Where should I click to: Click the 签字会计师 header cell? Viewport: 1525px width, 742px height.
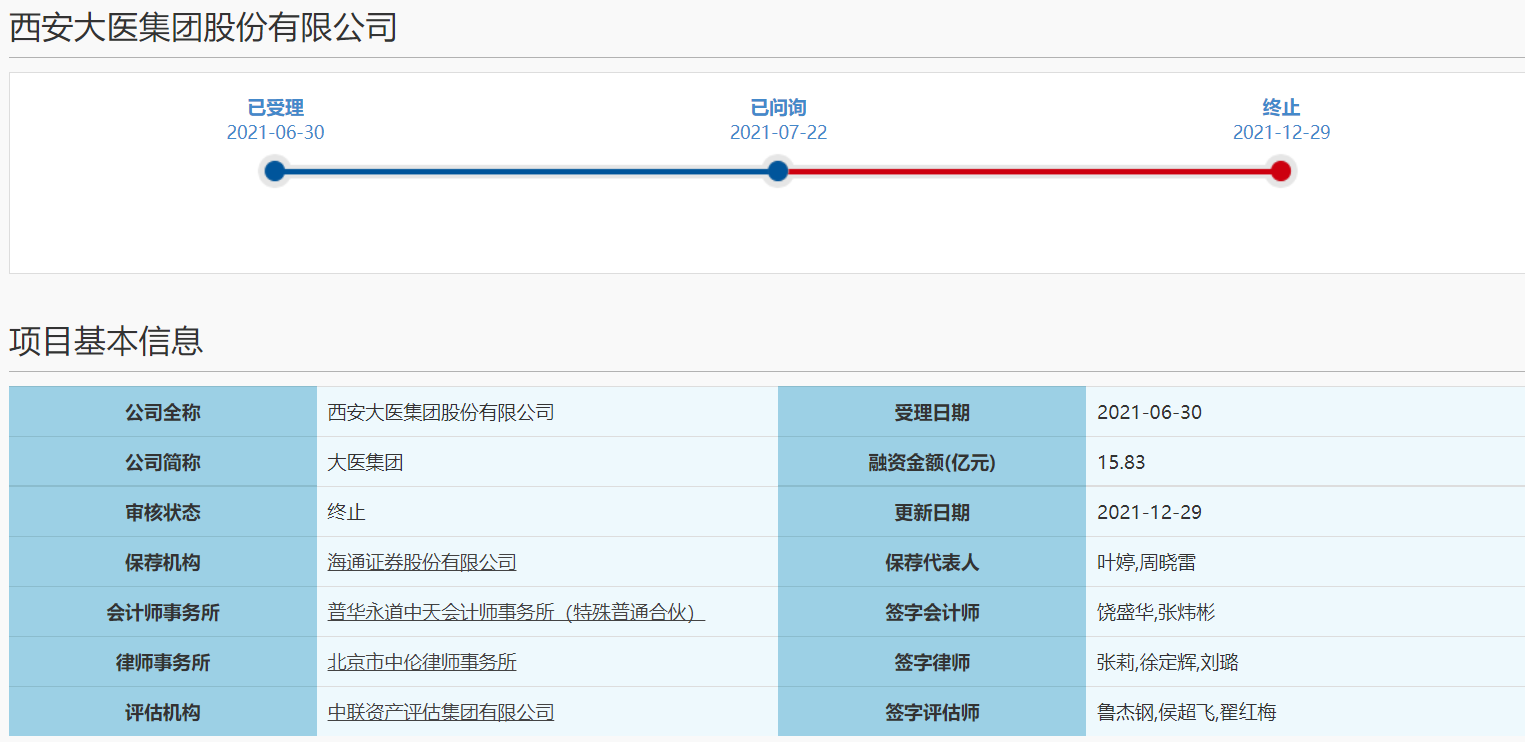(932, 612)
